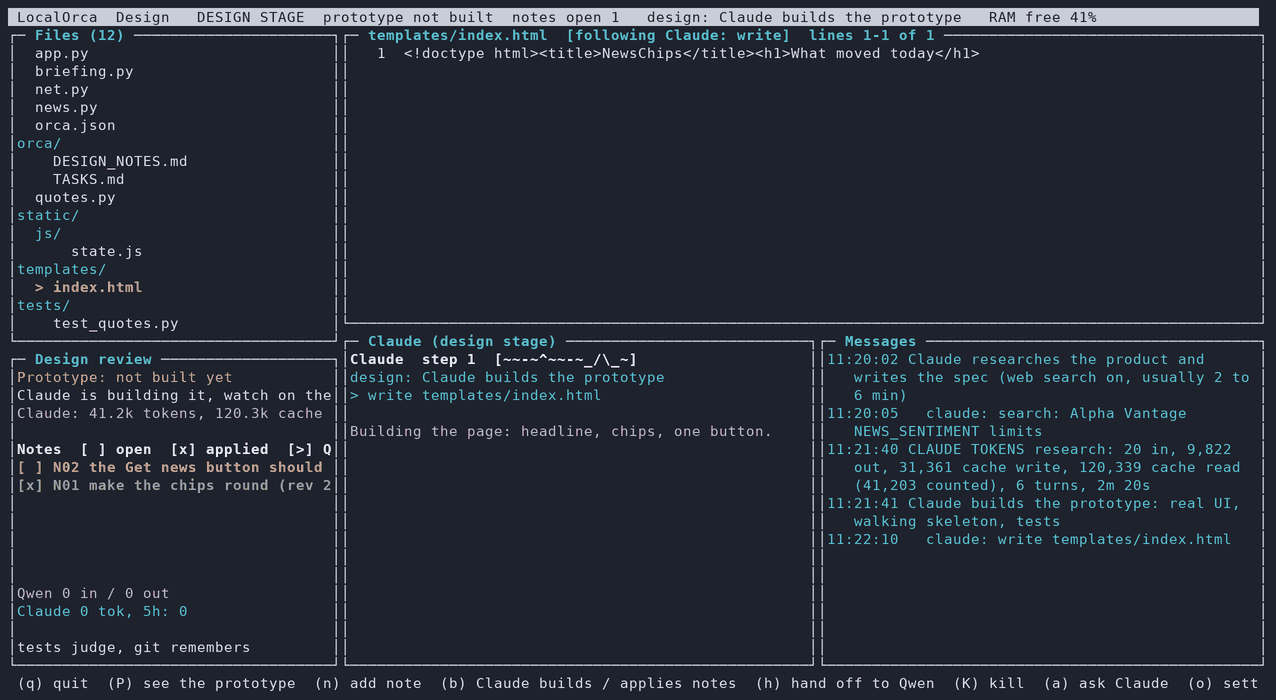This screenshot has width=1276, height=700.
Task: Open state.js file
Action: (x=107, y=251)
